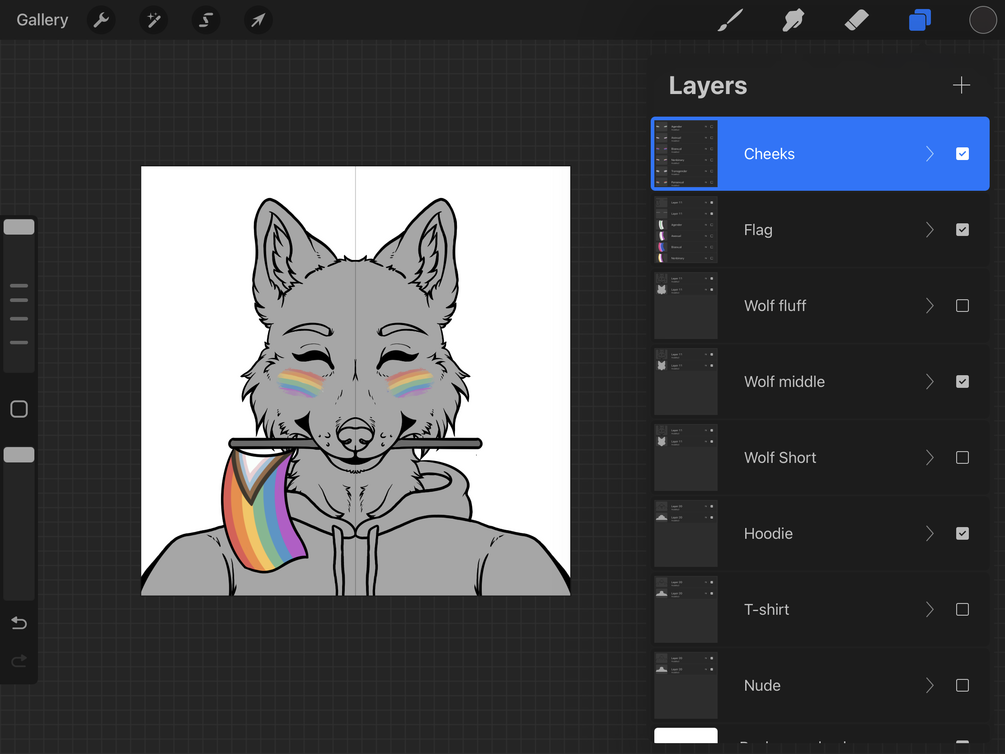Tap the square modify button in sidebar
Viewport: 1005px width, 754px height.
[x=19, y=409]
